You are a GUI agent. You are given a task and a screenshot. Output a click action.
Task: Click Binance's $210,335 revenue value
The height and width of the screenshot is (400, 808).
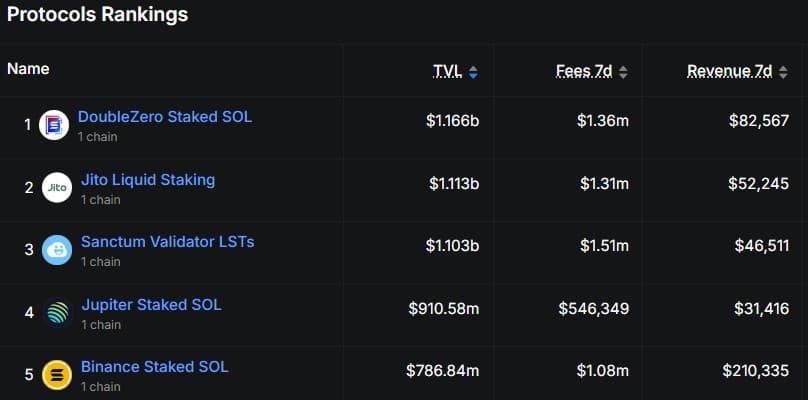tap(756, 371)
